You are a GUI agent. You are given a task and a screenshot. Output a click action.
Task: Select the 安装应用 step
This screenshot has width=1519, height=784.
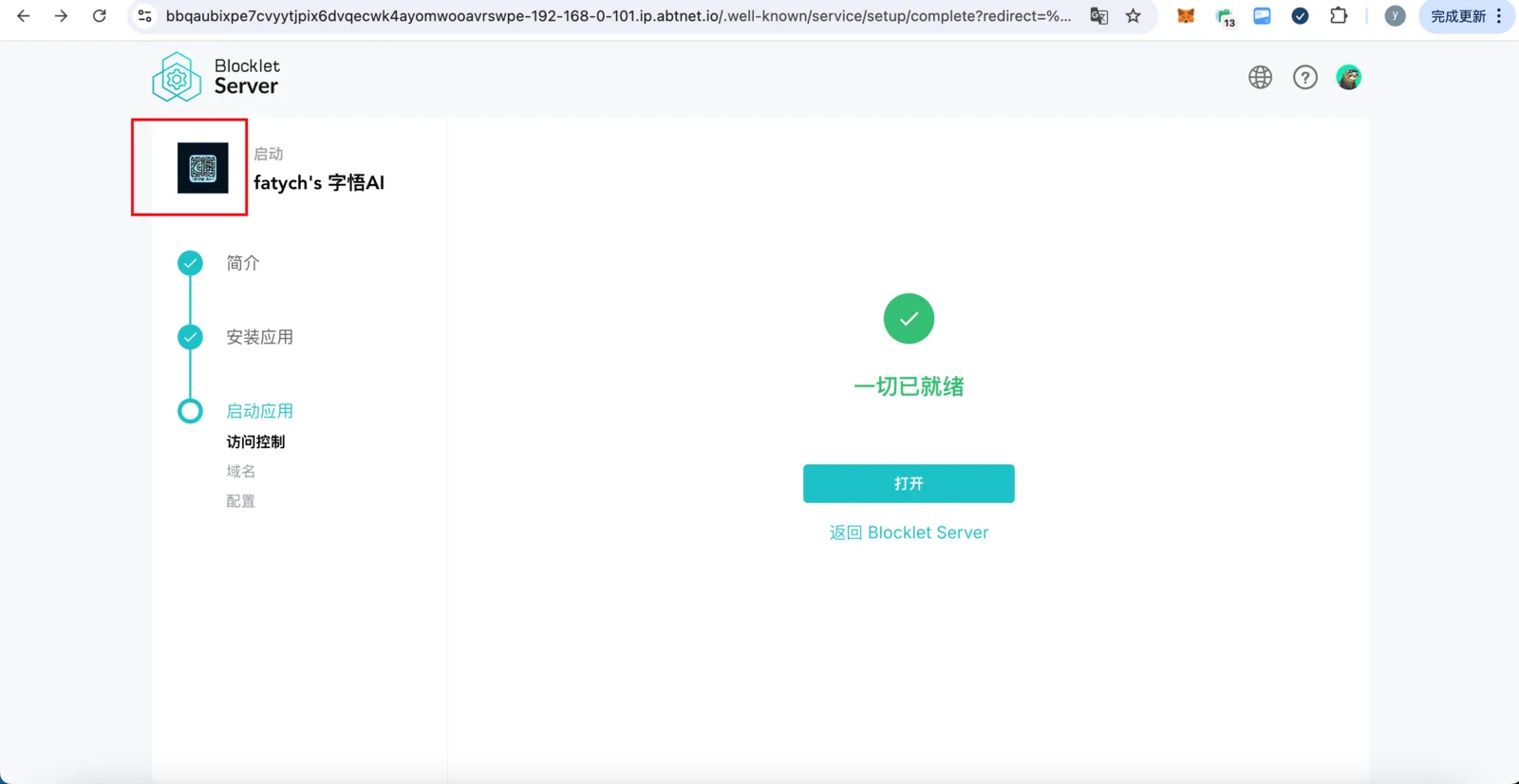[x=259, y=337]
